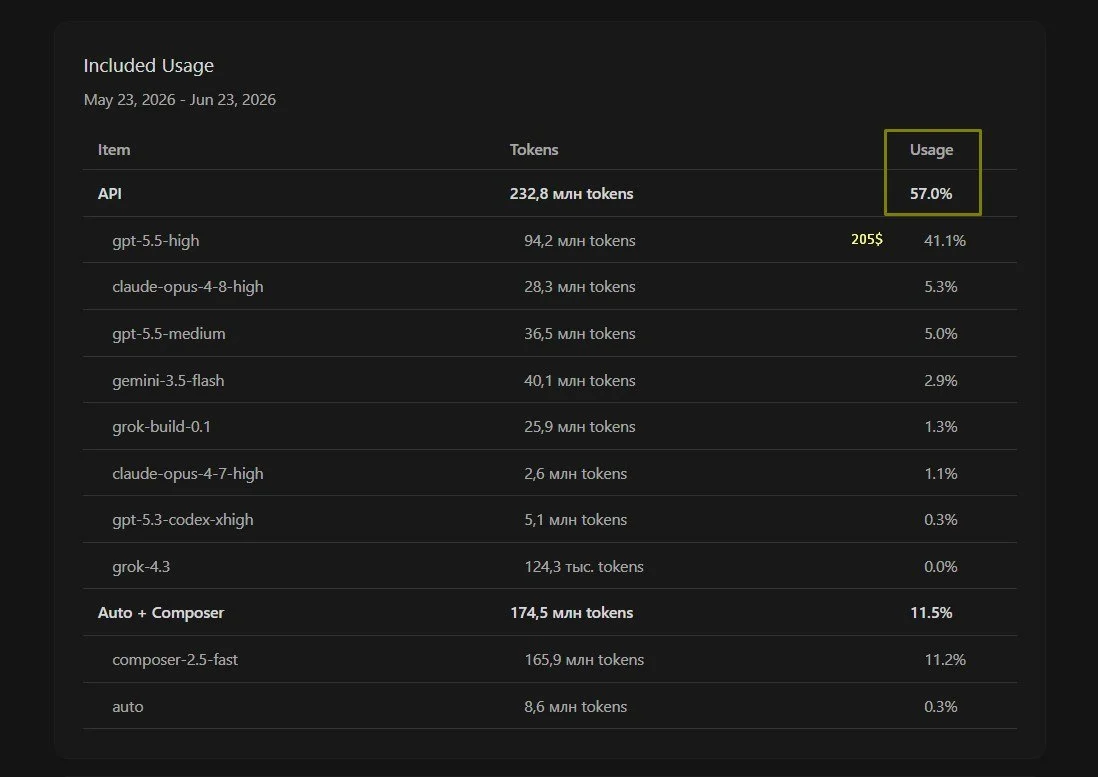Select the composer-2.5-fast row name
The image size is (1098, 777).
pos(175,660)
